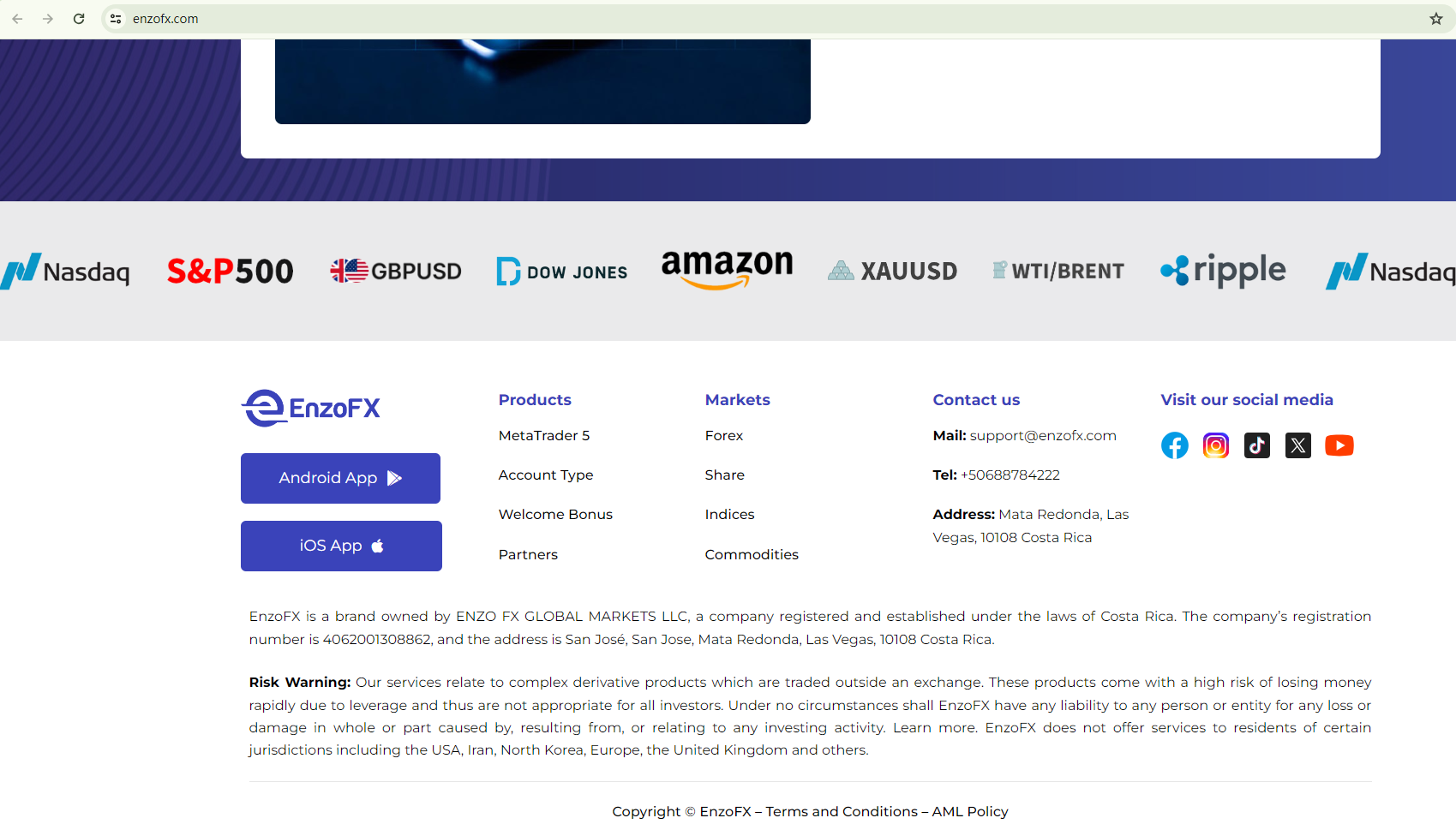
Task: Bookmark this page with the star icon
Action: (x=1436, y=19)
